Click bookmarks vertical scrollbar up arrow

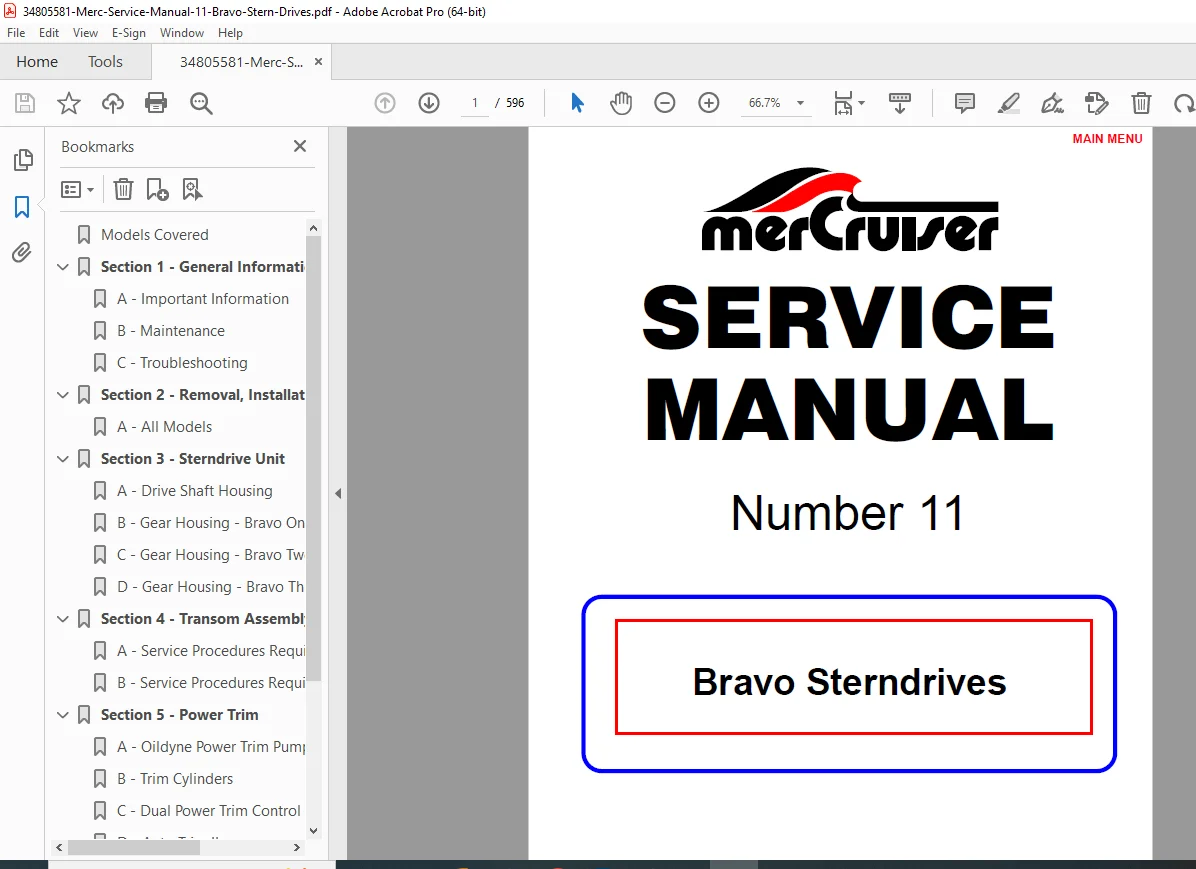coord(313,228)
